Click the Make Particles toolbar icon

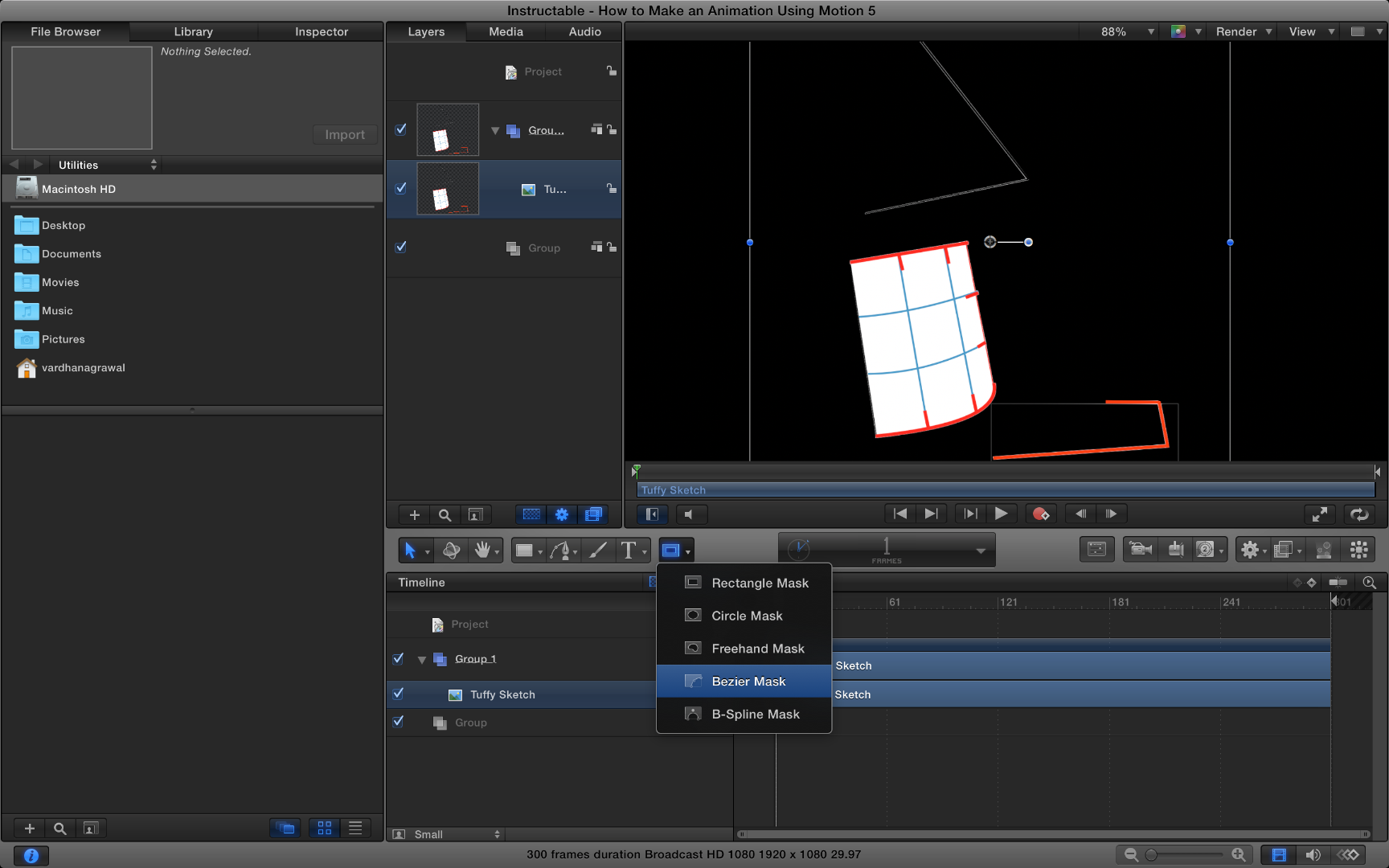(1324, 550)
